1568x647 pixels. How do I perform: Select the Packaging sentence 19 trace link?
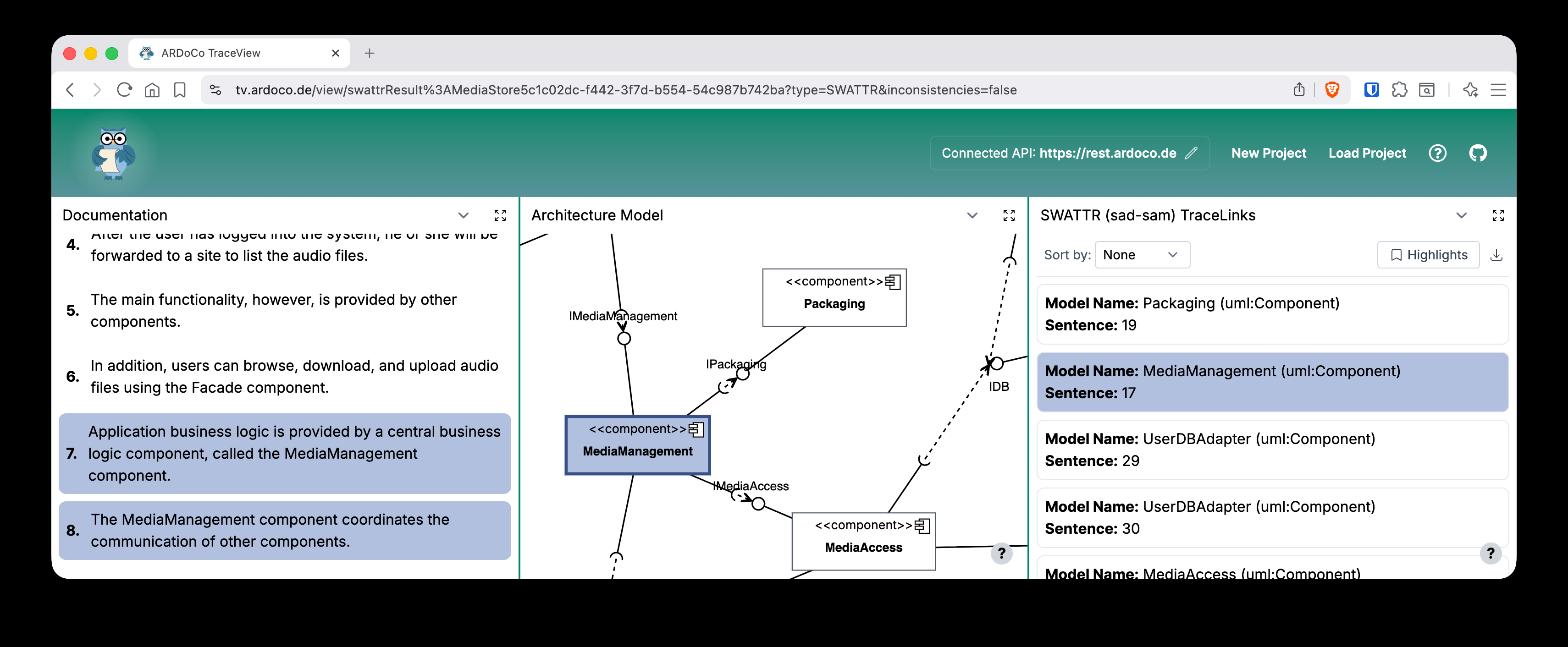pos(1272,314)
